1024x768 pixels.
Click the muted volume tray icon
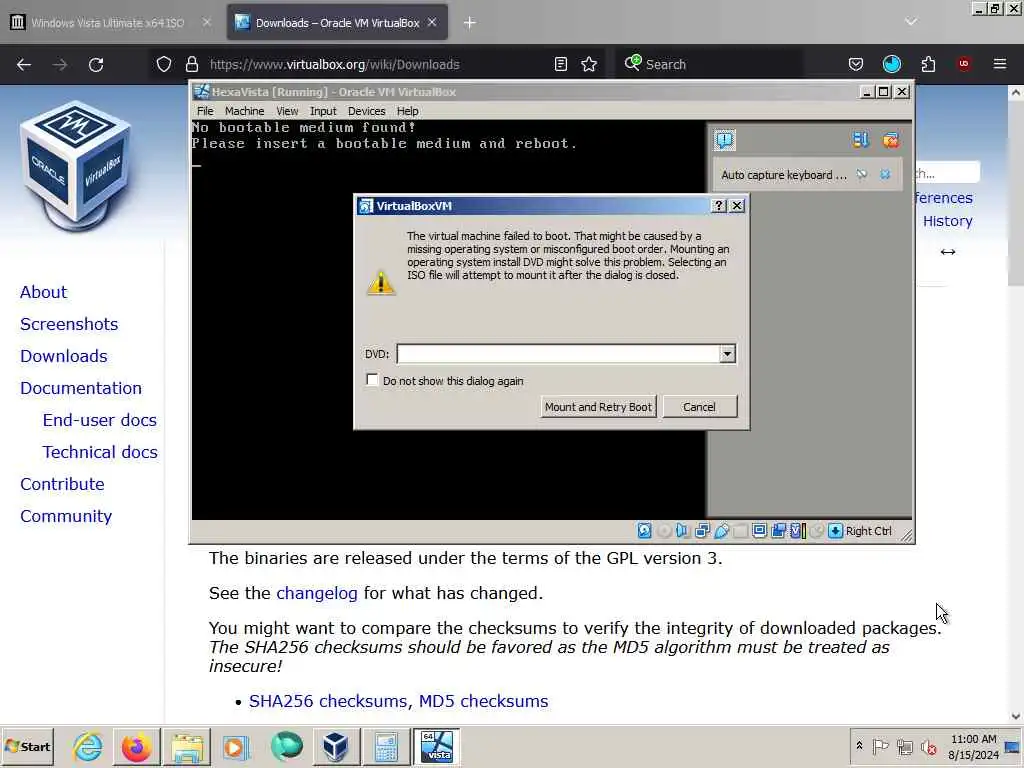click(928, 746)
